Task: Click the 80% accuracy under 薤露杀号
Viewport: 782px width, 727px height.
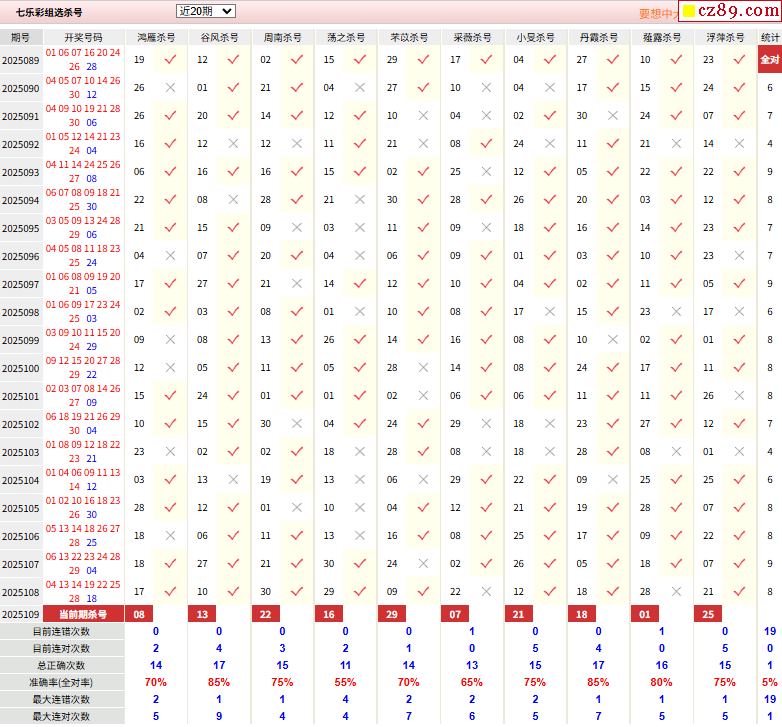Action: [661, 682]
